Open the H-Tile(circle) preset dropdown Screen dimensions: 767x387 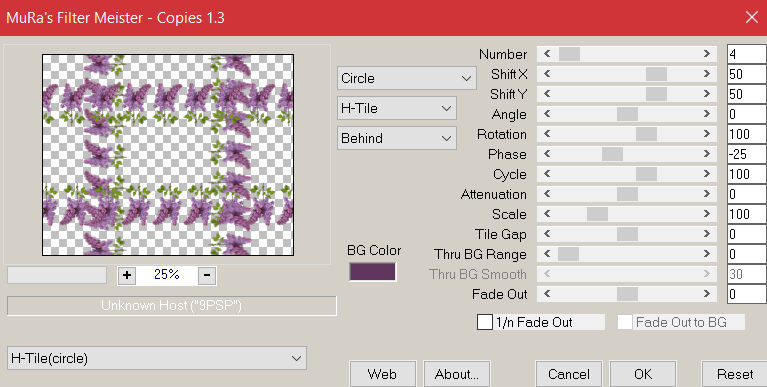(157, 358)
